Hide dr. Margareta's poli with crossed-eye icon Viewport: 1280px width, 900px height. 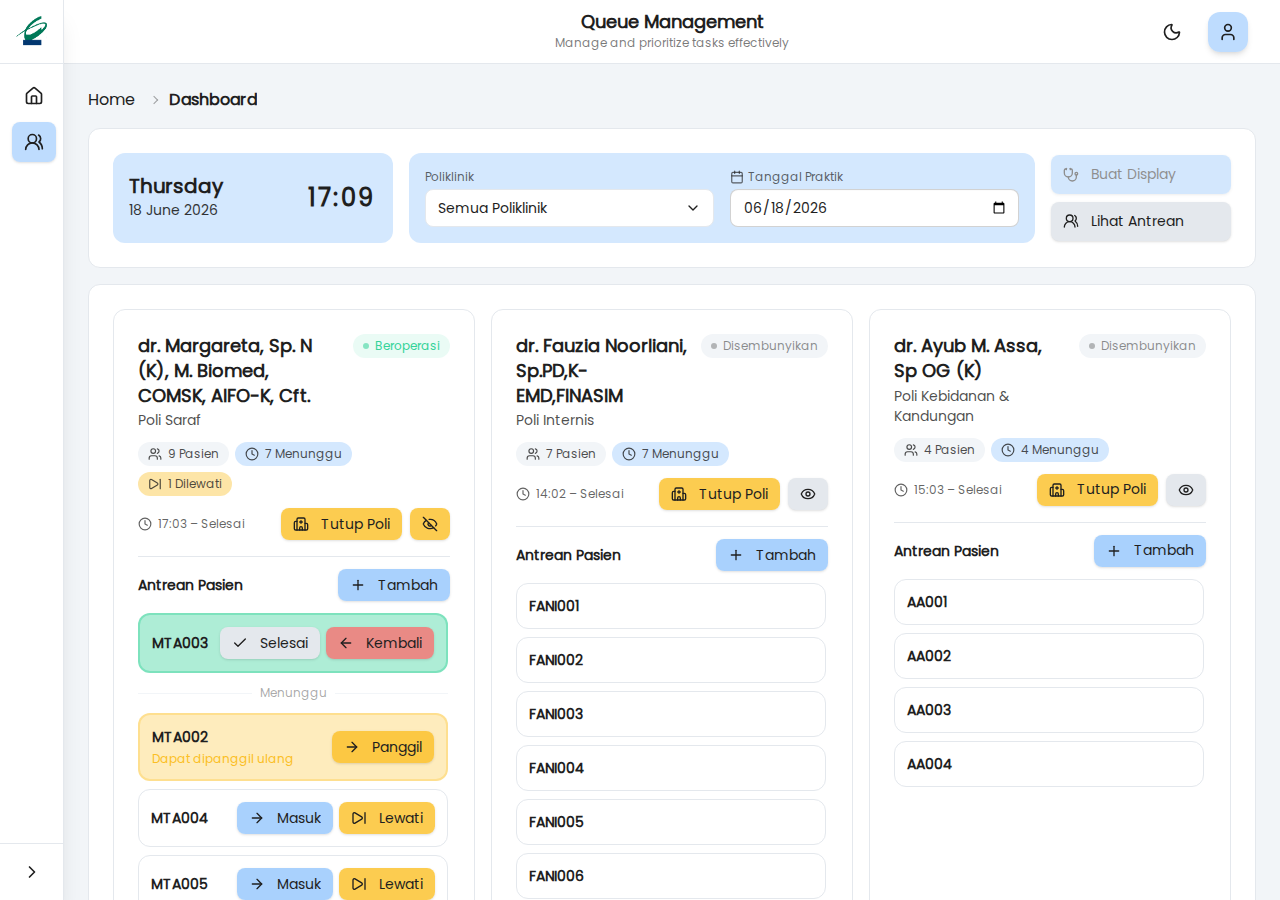click(430, 524)
